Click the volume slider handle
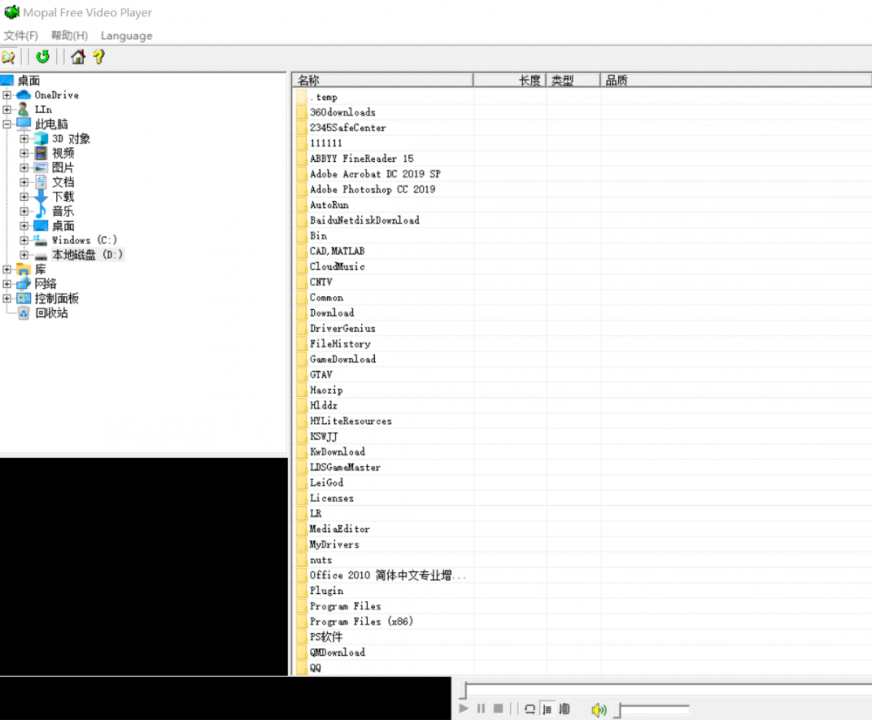The image size is (872, 720). coord(618,710)
